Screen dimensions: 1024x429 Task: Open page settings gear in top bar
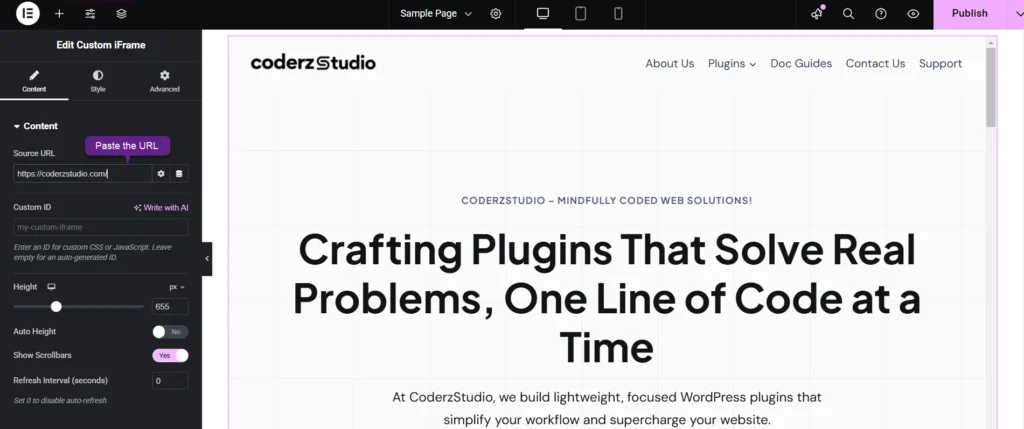pos(496,14)
